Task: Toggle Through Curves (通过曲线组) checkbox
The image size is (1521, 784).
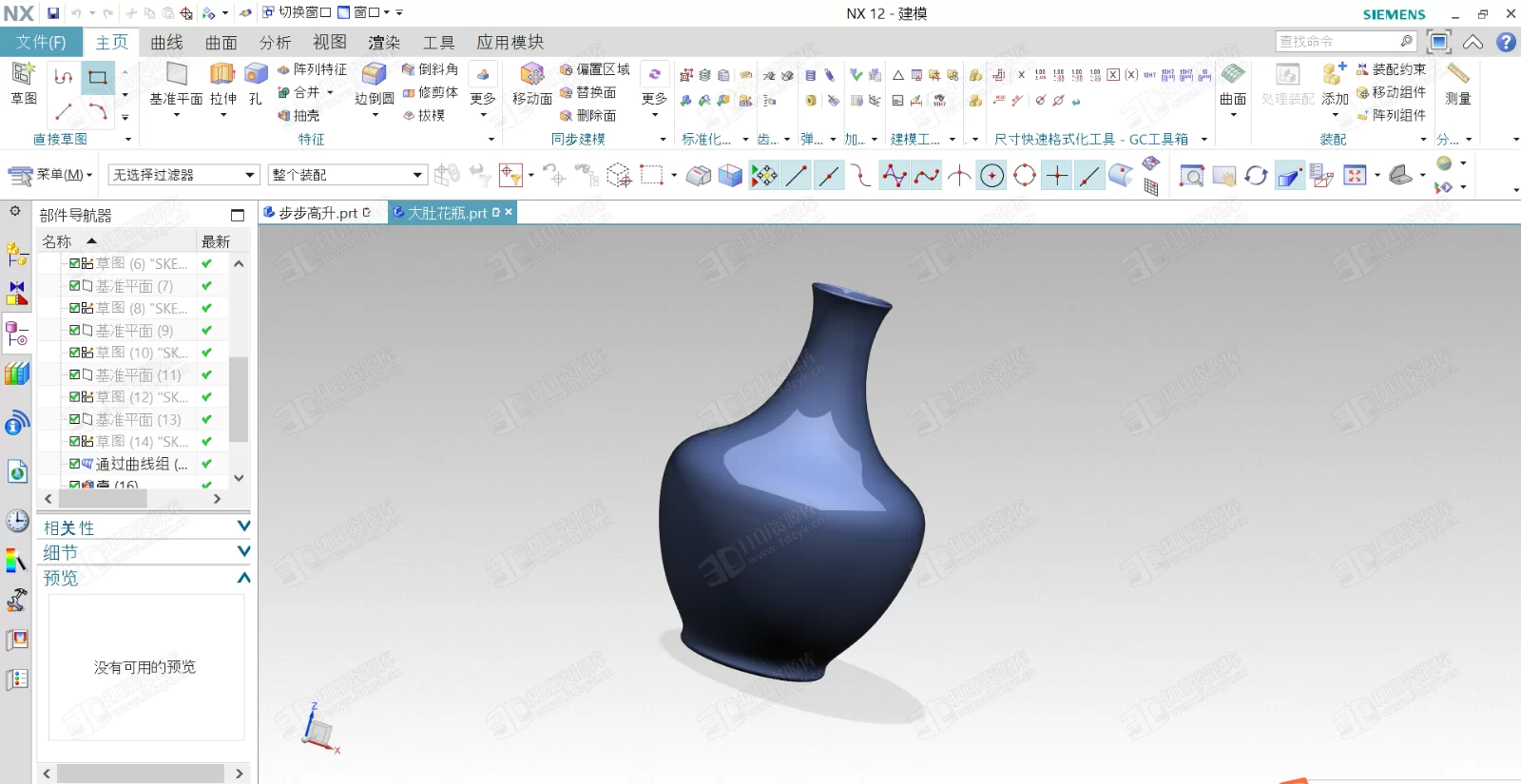Action: click(75, 464)
